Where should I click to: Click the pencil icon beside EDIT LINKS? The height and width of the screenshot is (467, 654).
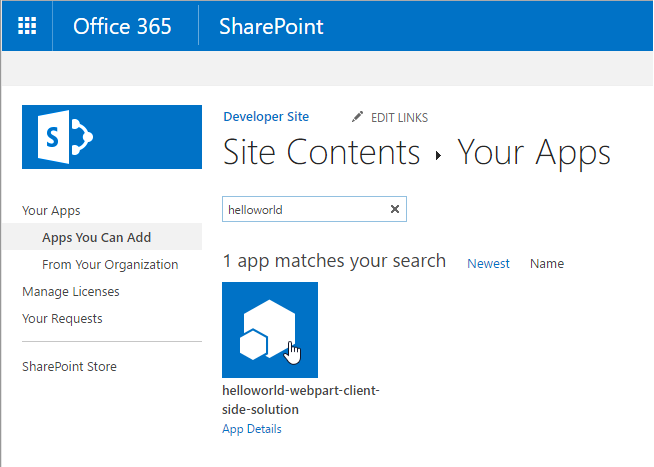357,117
